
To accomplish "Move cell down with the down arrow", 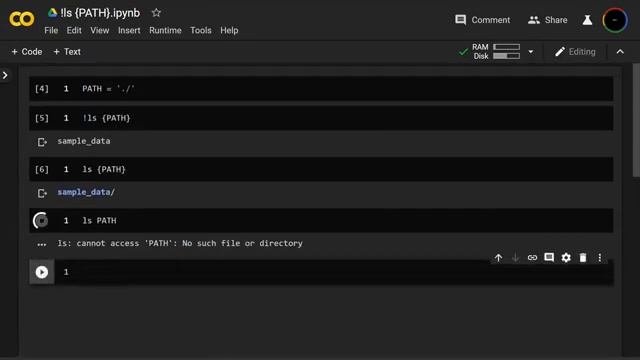I will (x=516, y=258).
